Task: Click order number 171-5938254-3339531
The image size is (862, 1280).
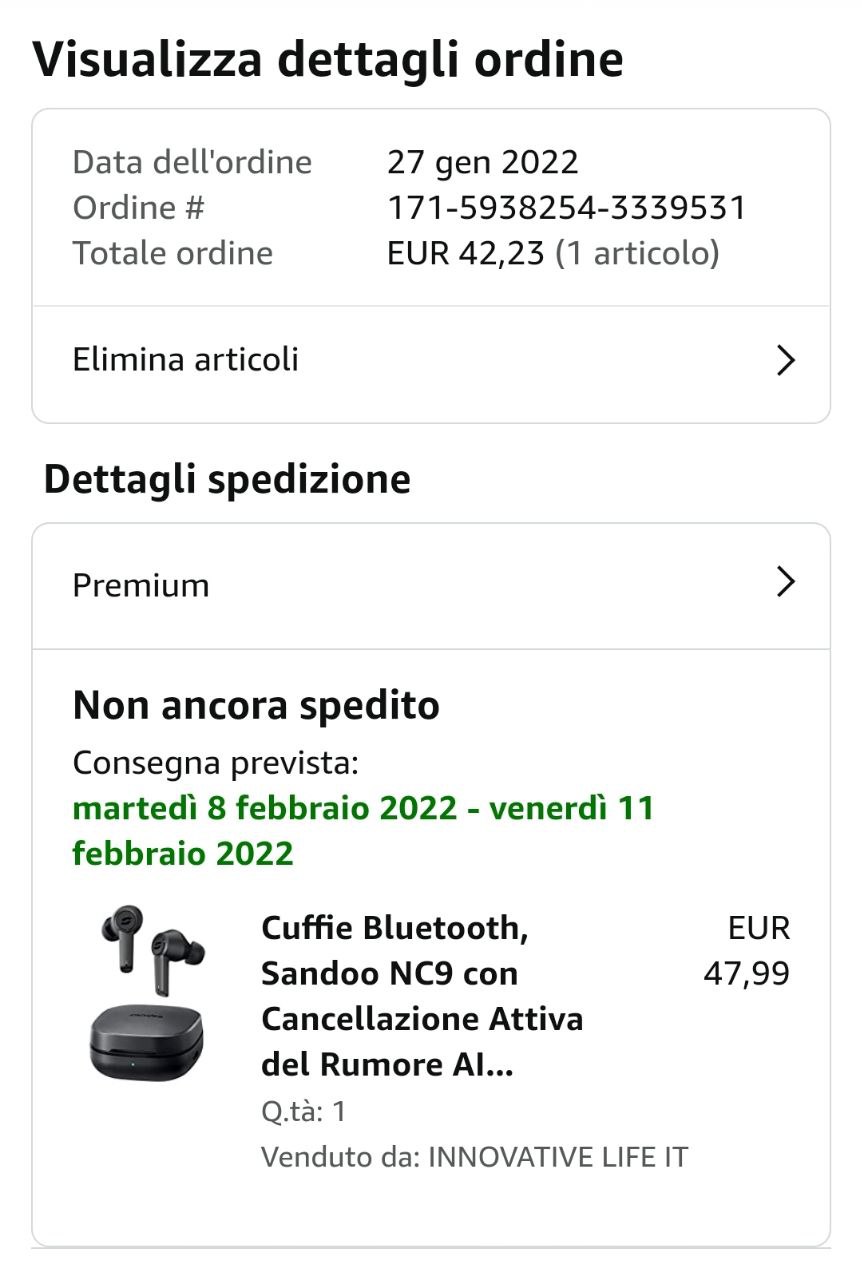Action: point(566,208)
